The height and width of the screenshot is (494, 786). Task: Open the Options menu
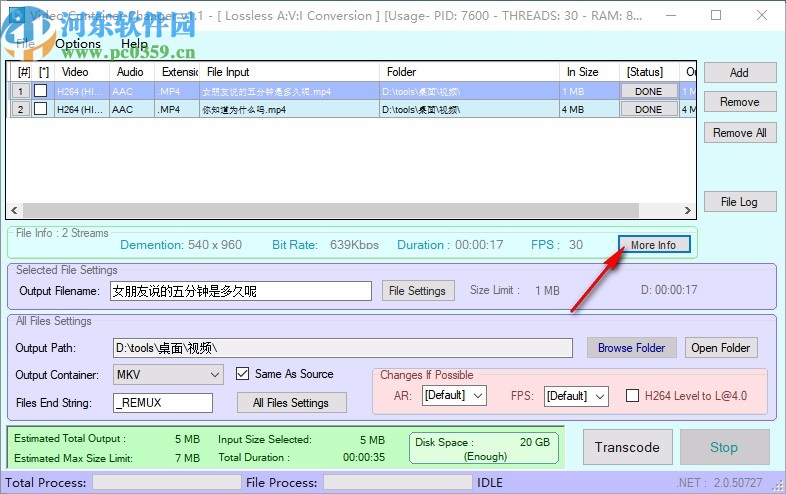coord(78,44)
